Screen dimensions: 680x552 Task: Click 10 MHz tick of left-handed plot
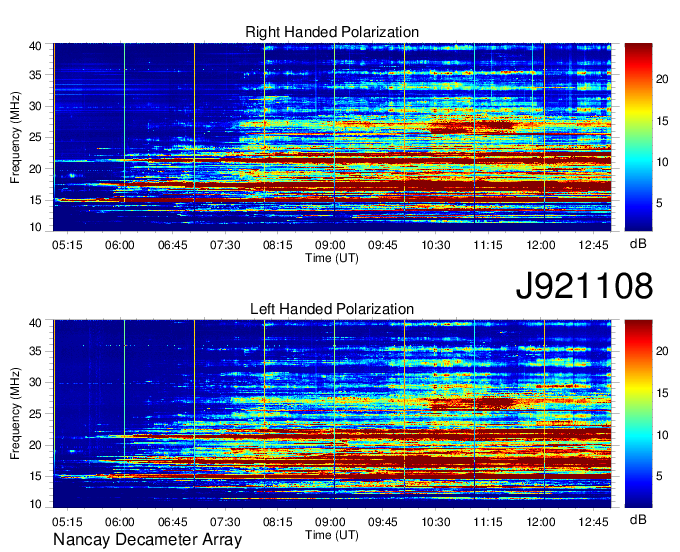35,504
